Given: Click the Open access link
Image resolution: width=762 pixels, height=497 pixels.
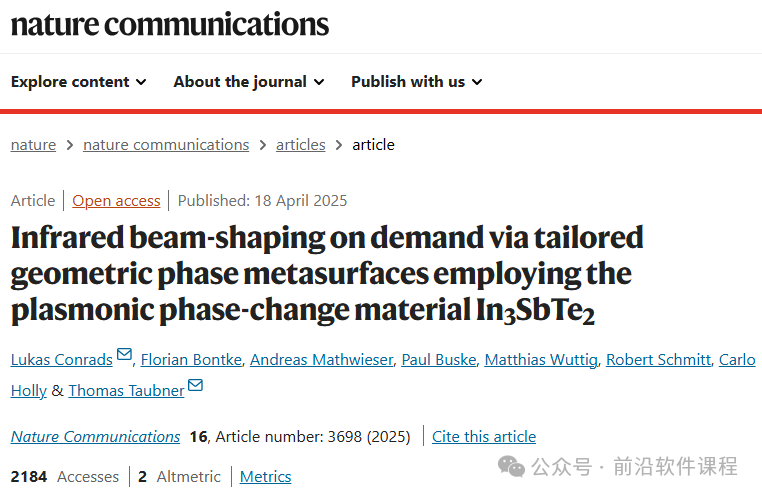Looking at the screenshot, I should (x=116, y=201).
